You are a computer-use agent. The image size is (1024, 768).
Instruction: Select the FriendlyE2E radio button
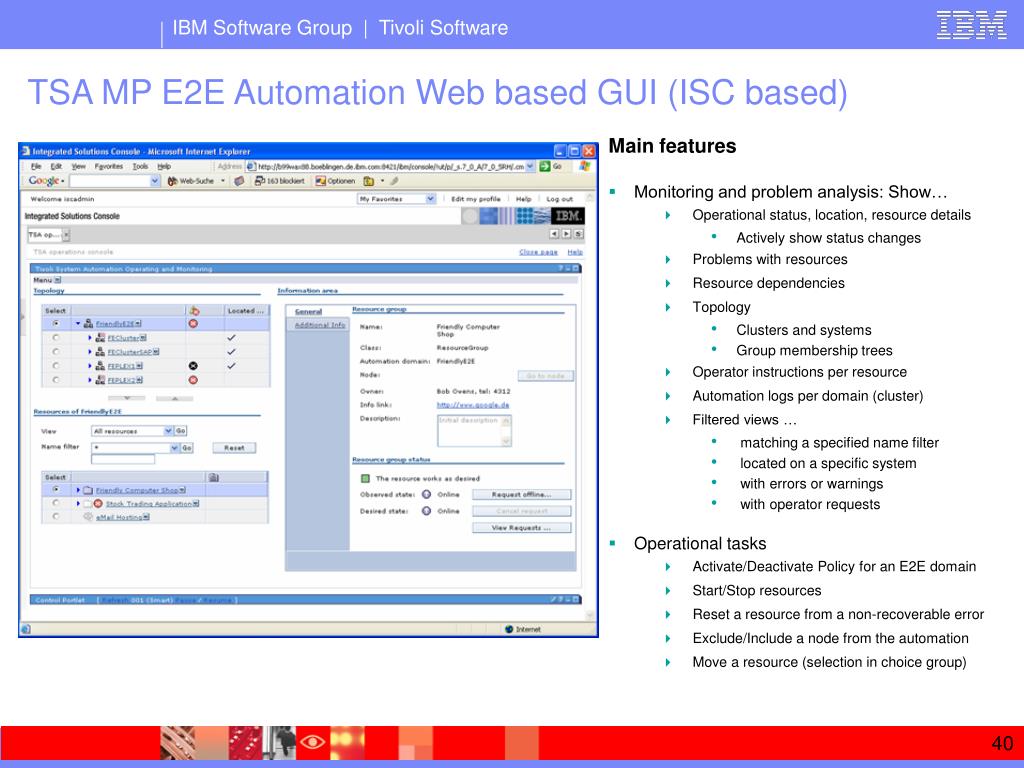coord(56,323)
